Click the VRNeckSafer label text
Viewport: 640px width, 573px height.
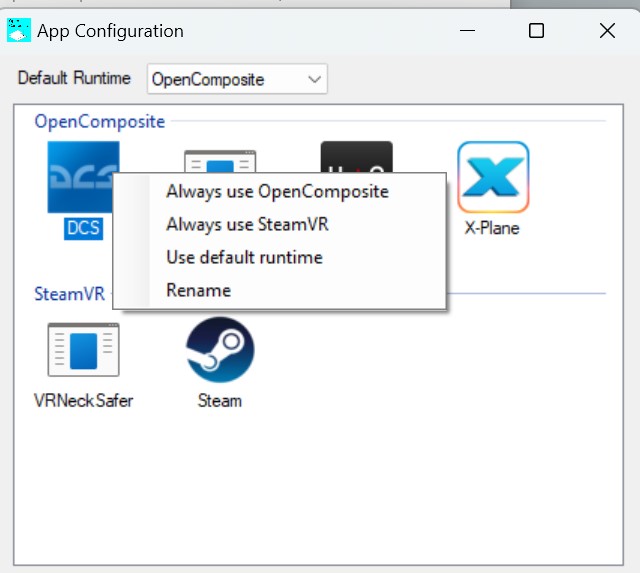[84, 400]
